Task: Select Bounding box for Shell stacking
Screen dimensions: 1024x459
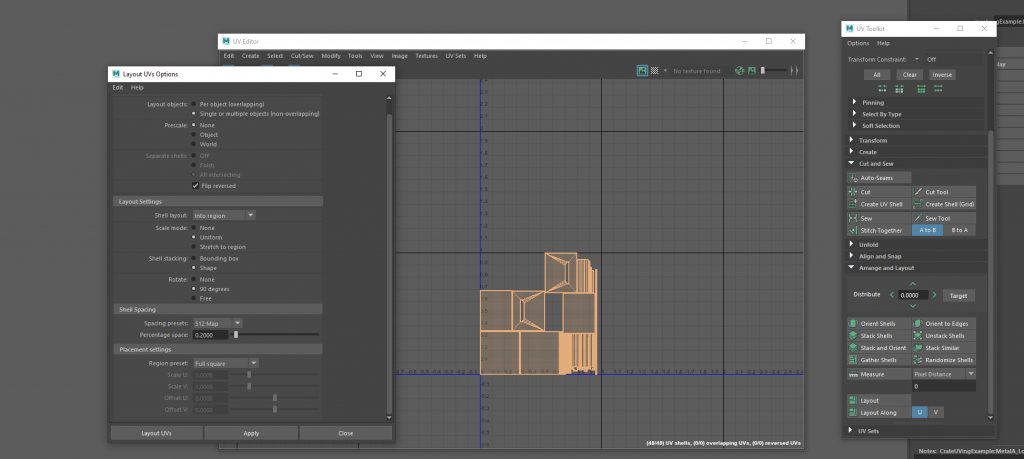Action: click(194, 258)
